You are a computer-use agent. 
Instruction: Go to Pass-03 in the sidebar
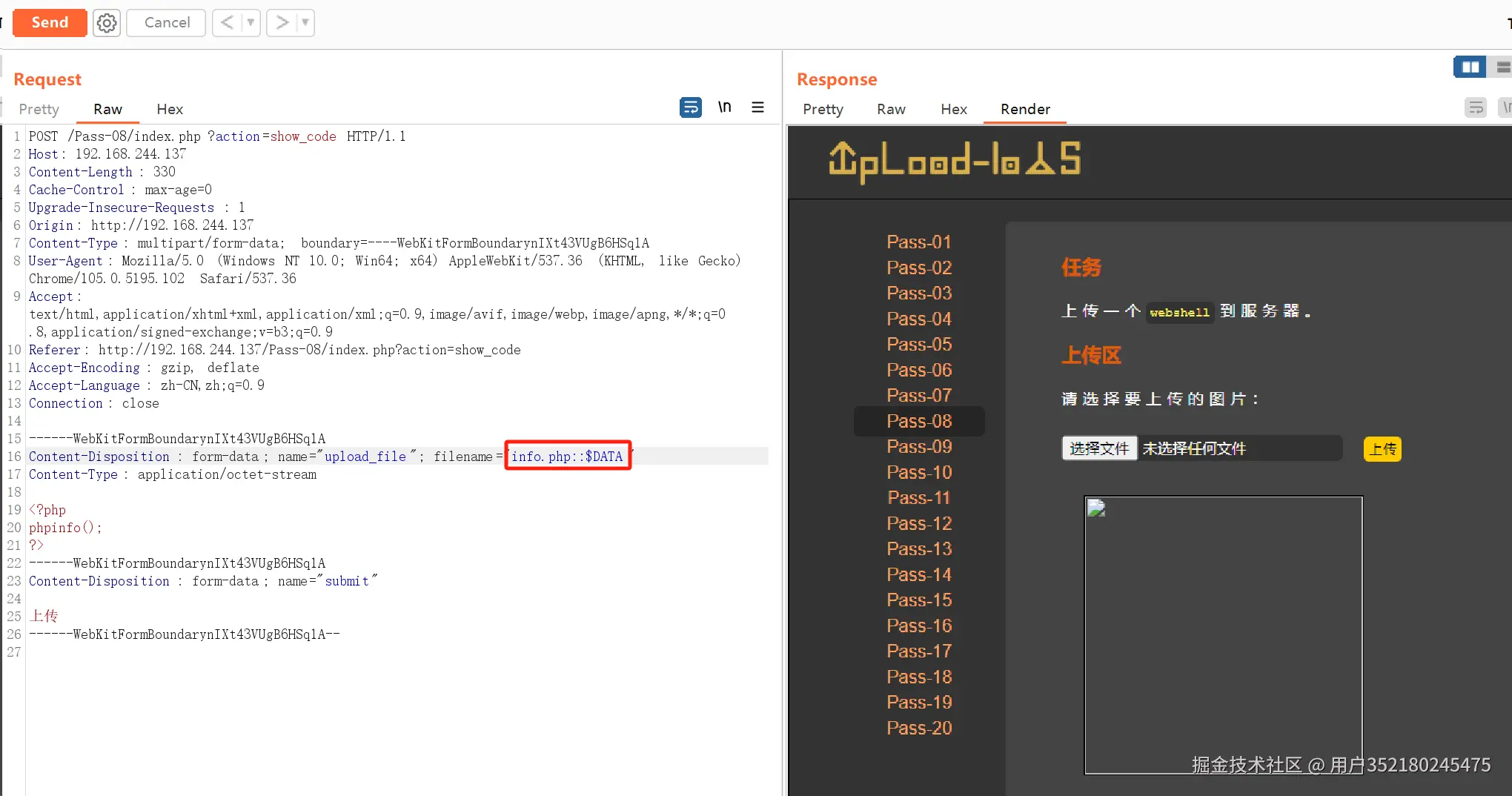click(919, 293)
